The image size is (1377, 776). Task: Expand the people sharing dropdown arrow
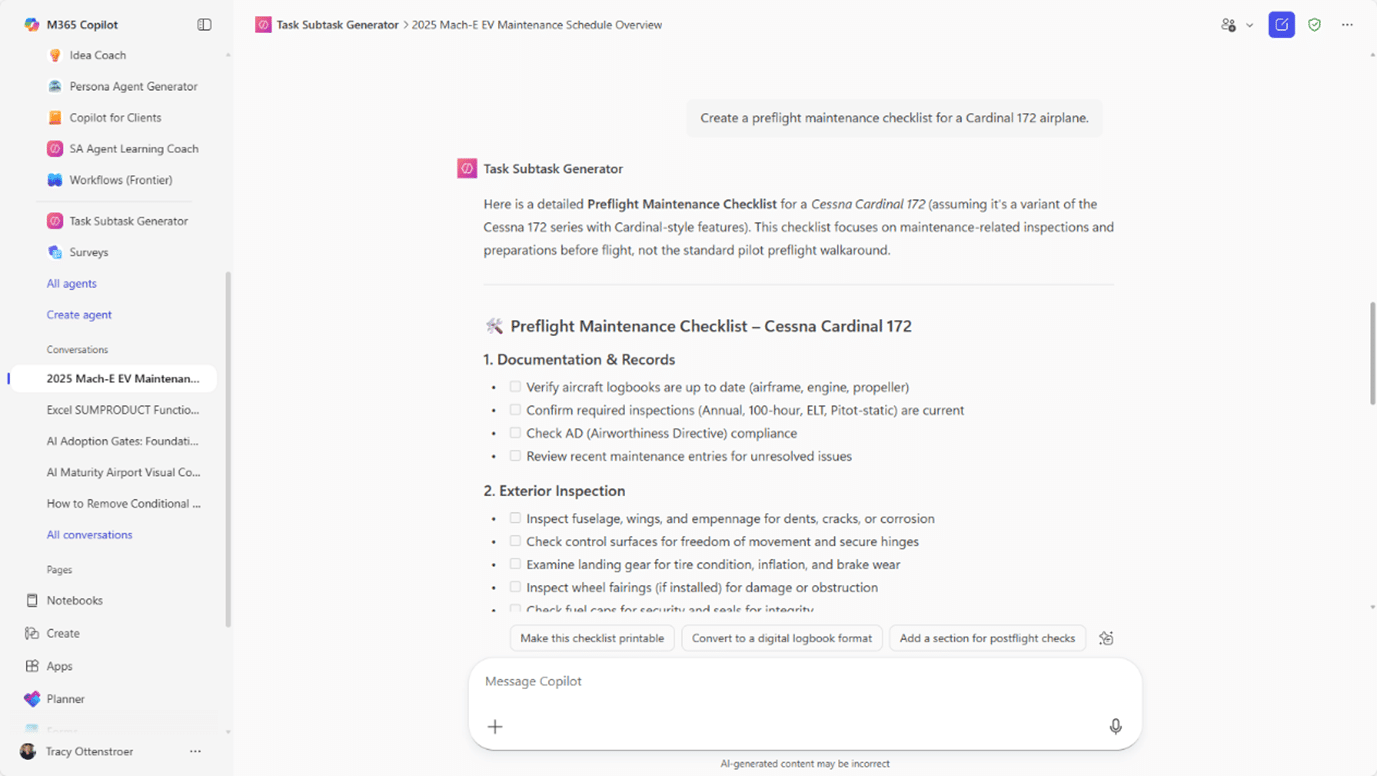pos(1249,26)
